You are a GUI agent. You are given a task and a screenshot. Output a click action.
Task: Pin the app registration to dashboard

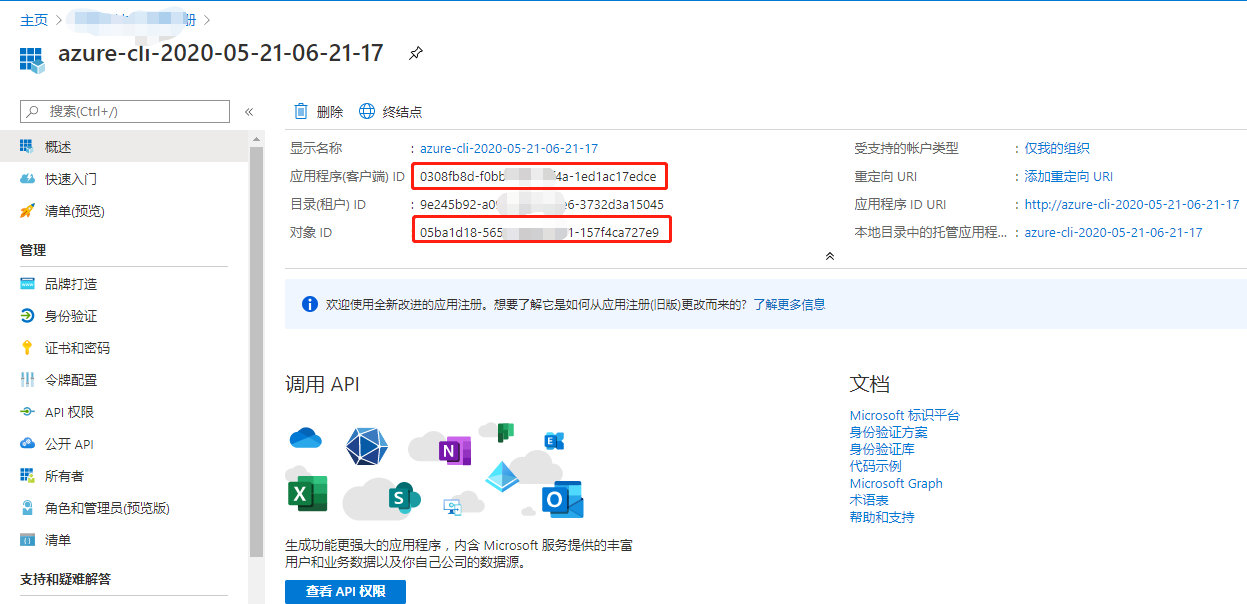click(x=416, y=54)
